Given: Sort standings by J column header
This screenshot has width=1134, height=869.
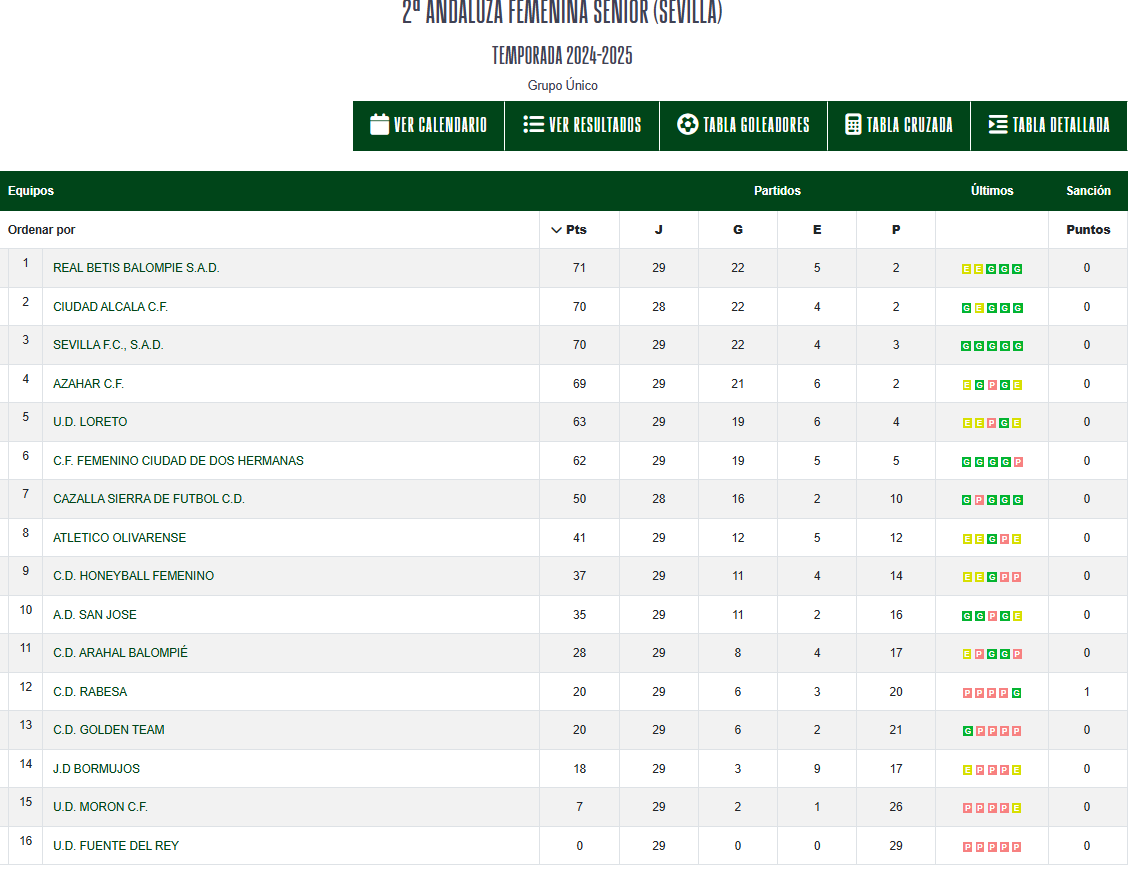Looking at the screenshot, I should [x=659, y=230].
